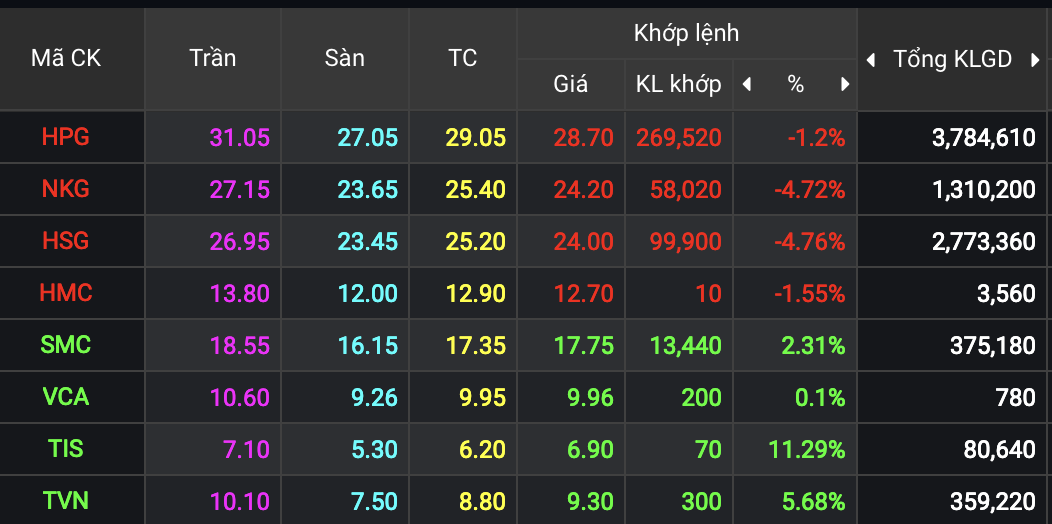Open the HPG stock symbol
1052x524 pixels.
(x=66, y=137)
